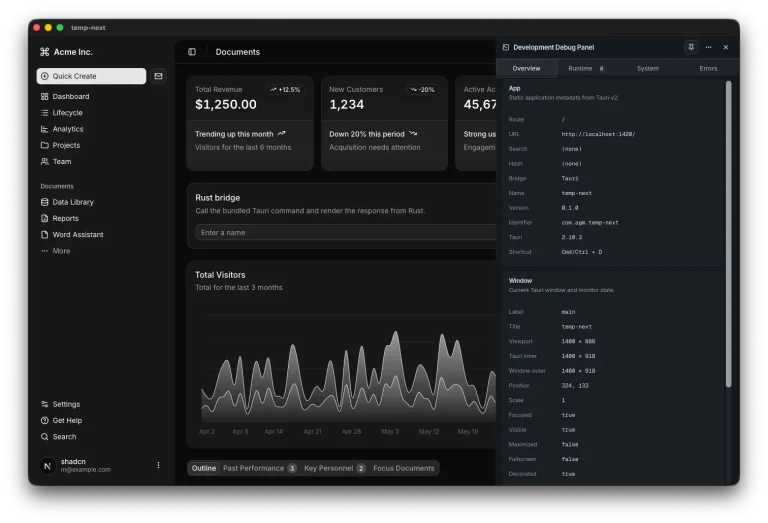768x523 pixels.
Task: Close the Development Debug Panel
Action: [726, 47]
